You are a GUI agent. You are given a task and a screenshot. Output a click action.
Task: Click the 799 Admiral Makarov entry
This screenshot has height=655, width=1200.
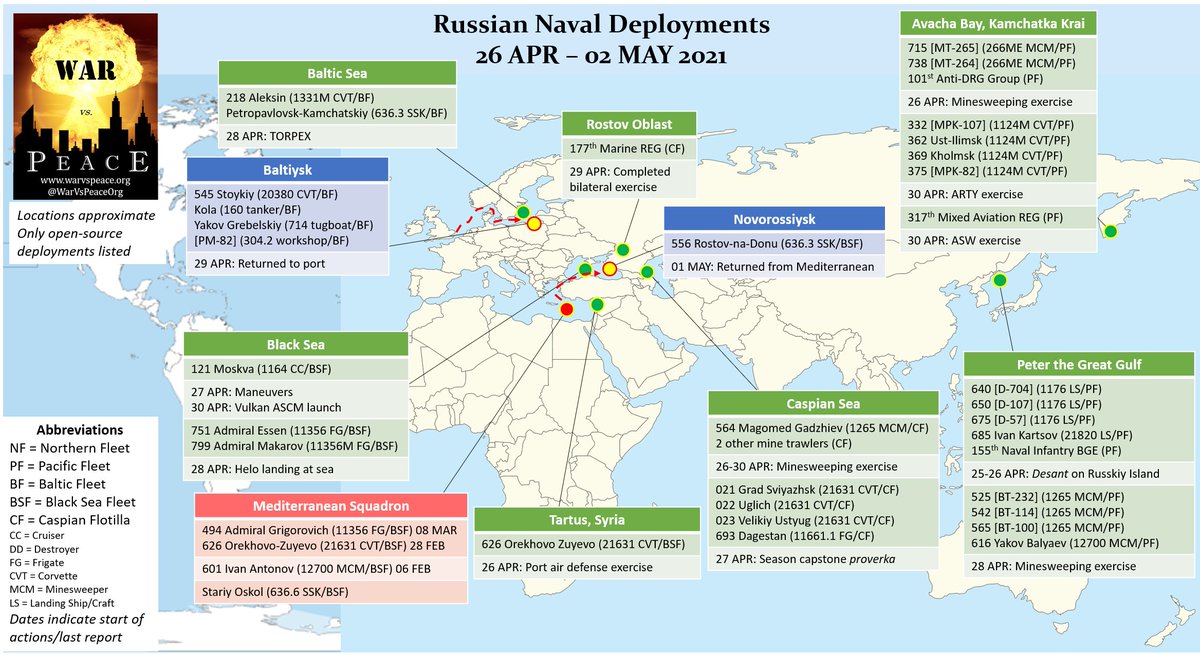[x=295, y=448]
